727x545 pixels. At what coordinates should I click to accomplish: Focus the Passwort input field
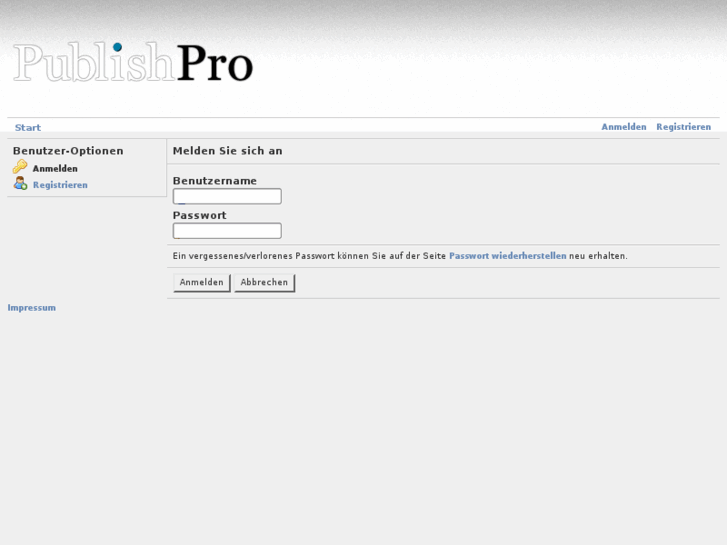click(x=227, y=231)
